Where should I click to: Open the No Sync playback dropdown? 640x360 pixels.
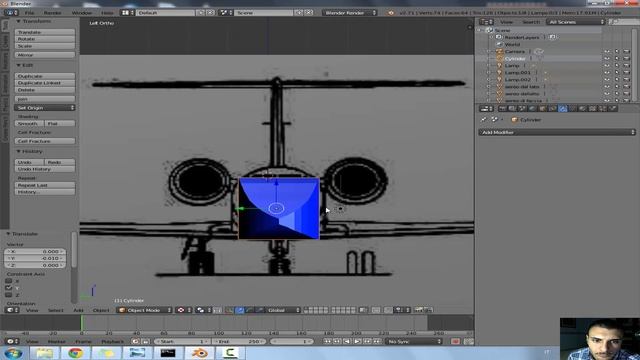point(414,341)
